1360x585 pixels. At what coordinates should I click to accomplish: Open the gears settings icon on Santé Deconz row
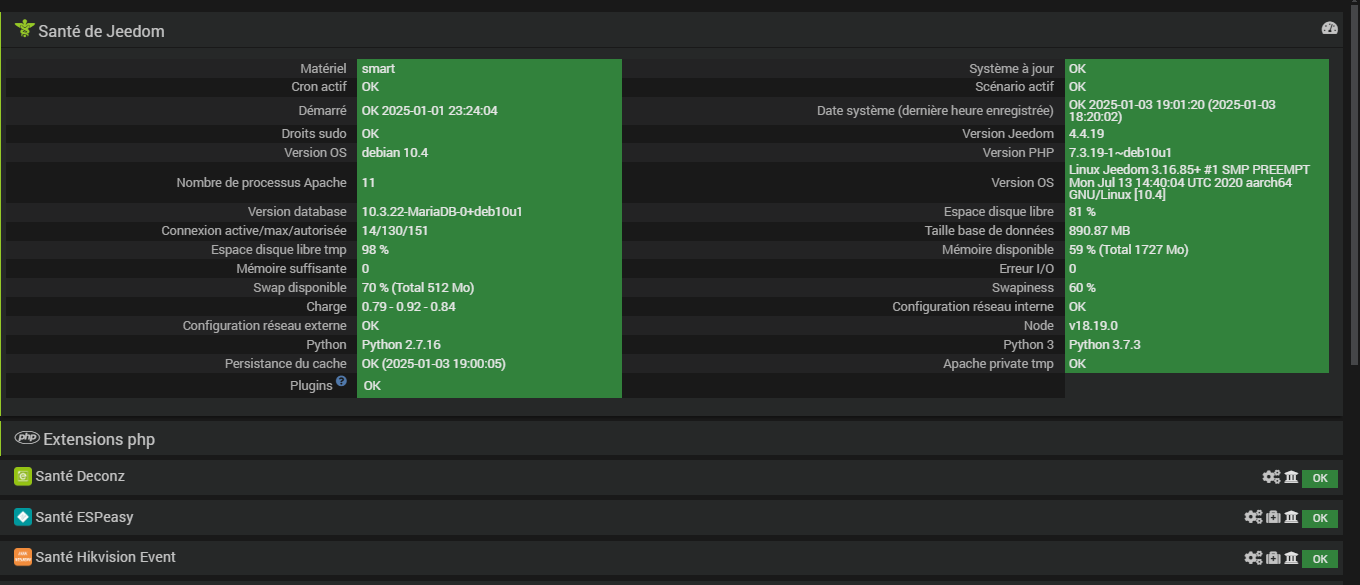point(1271,477)
